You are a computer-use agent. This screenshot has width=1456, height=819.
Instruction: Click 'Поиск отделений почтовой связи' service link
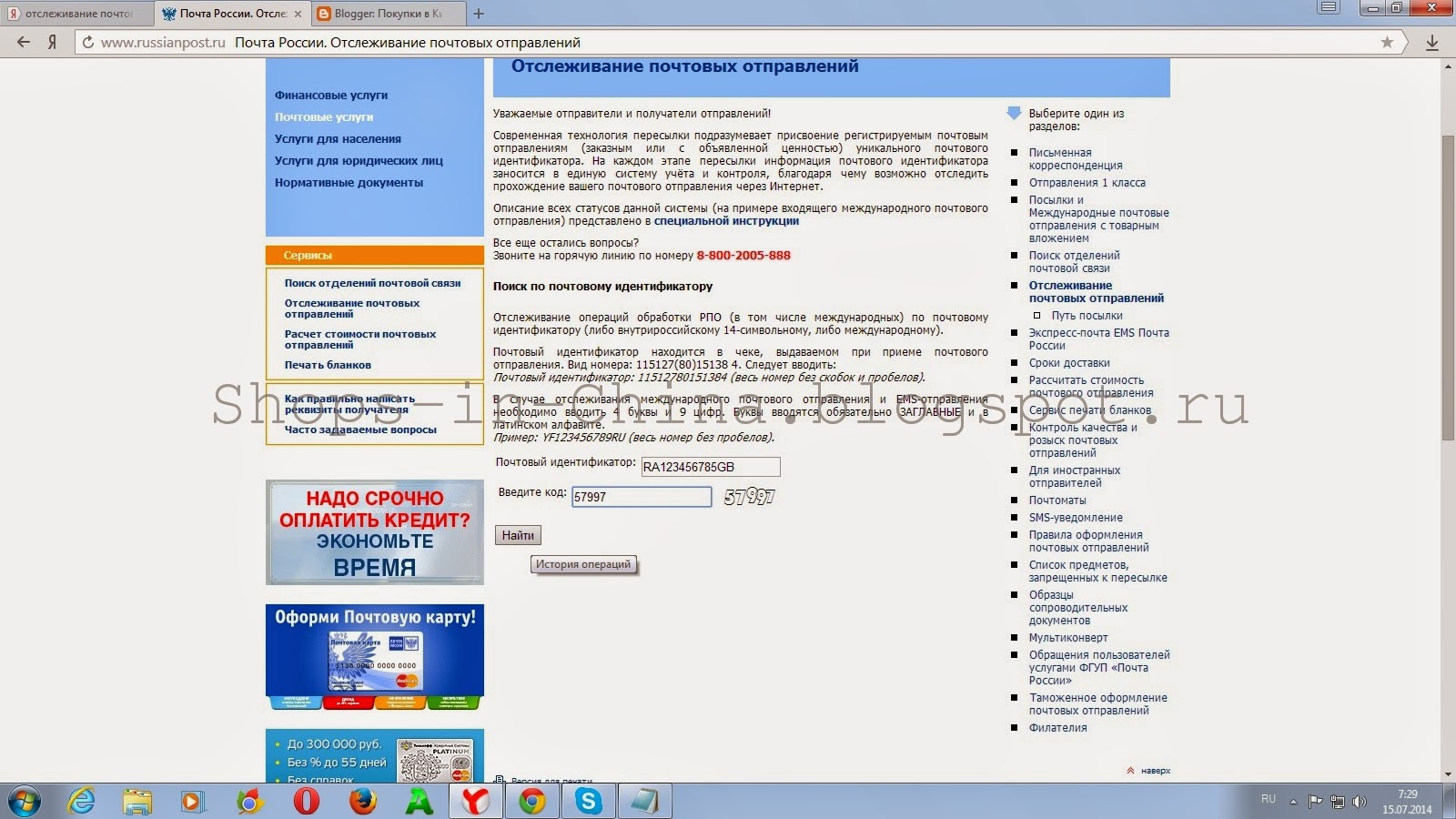[372, 283]
